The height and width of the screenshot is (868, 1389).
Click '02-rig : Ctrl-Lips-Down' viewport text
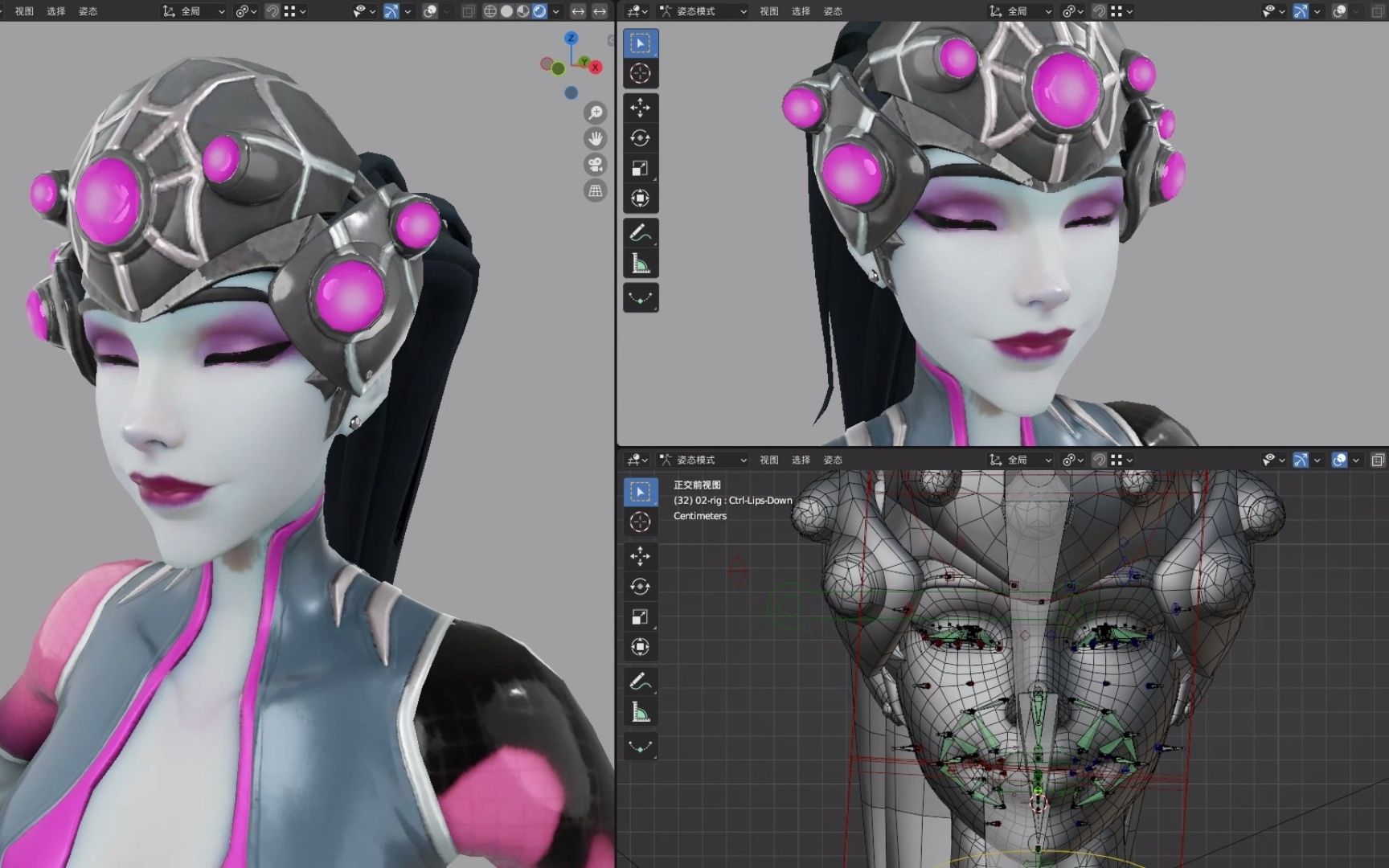pyautogui.click(x=744, y=500)
